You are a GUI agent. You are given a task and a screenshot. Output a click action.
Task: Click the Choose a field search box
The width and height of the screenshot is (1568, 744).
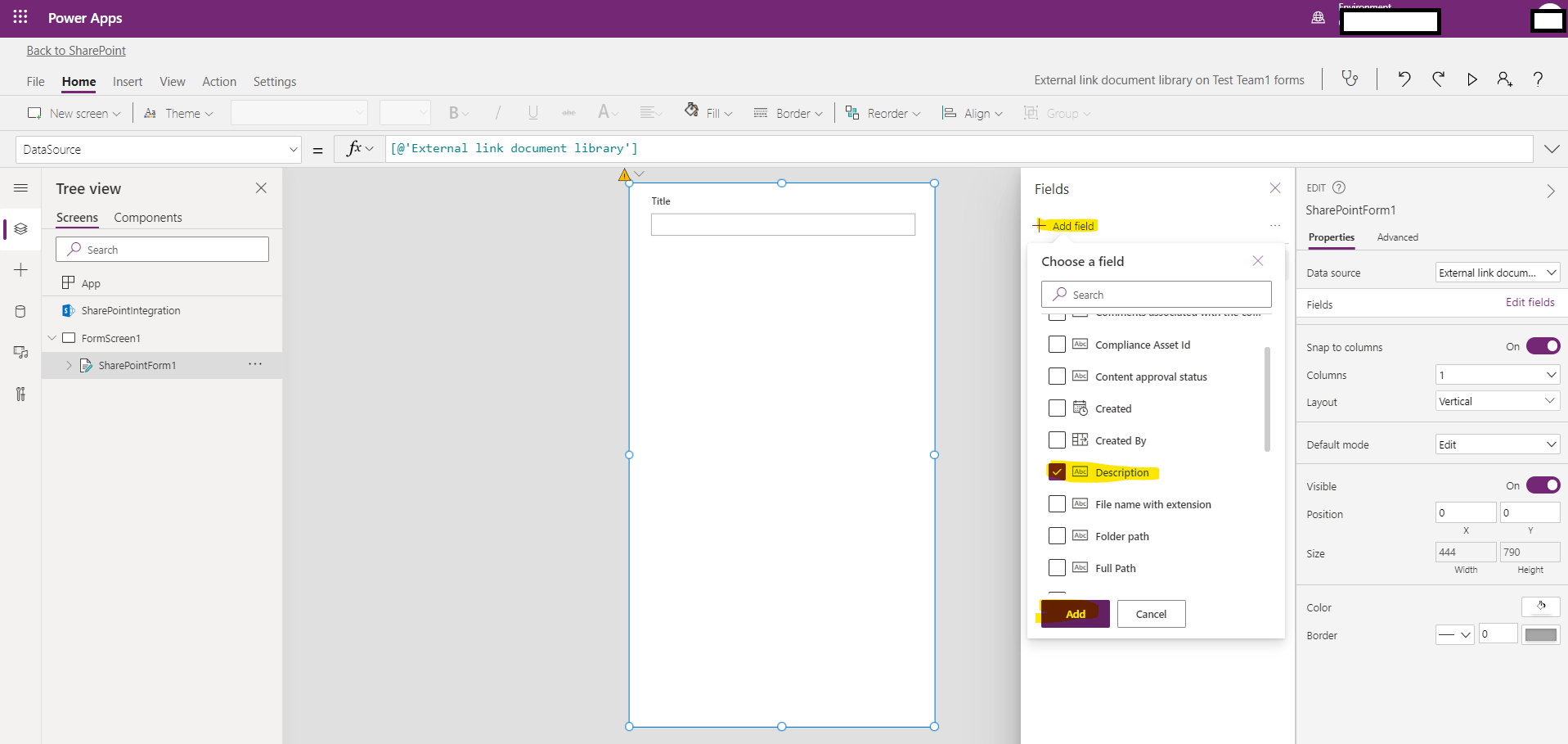click(1156, 295)
